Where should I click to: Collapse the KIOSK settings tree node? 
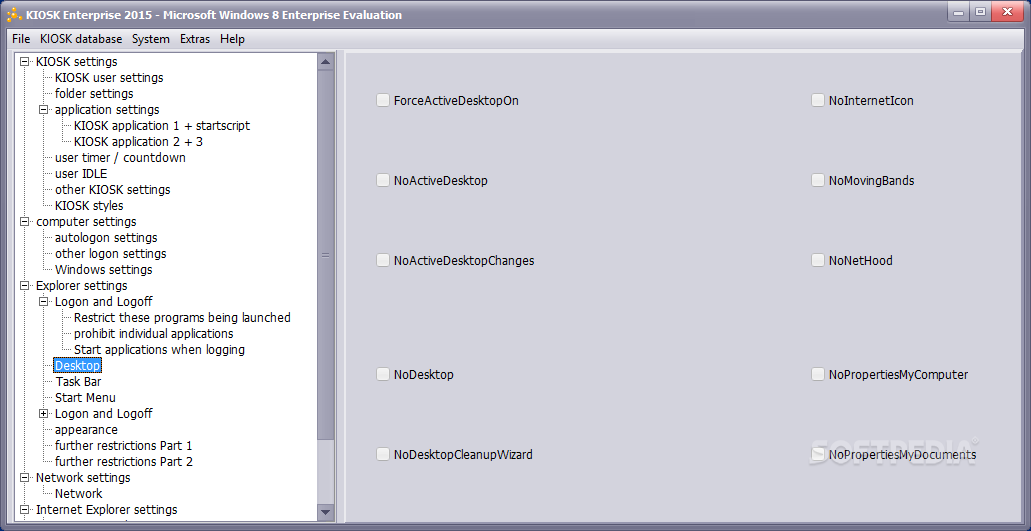25,62
